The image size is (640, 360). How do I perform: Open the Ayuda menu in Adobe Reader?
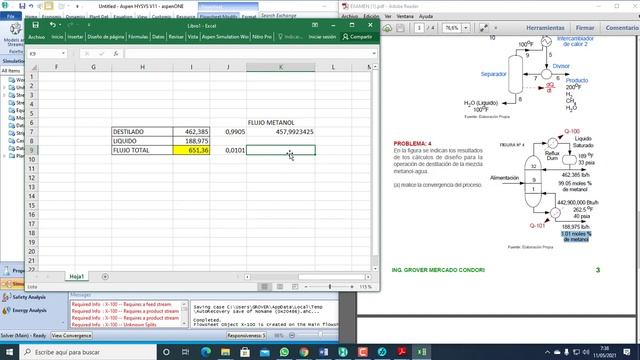[x=426, y=16]
